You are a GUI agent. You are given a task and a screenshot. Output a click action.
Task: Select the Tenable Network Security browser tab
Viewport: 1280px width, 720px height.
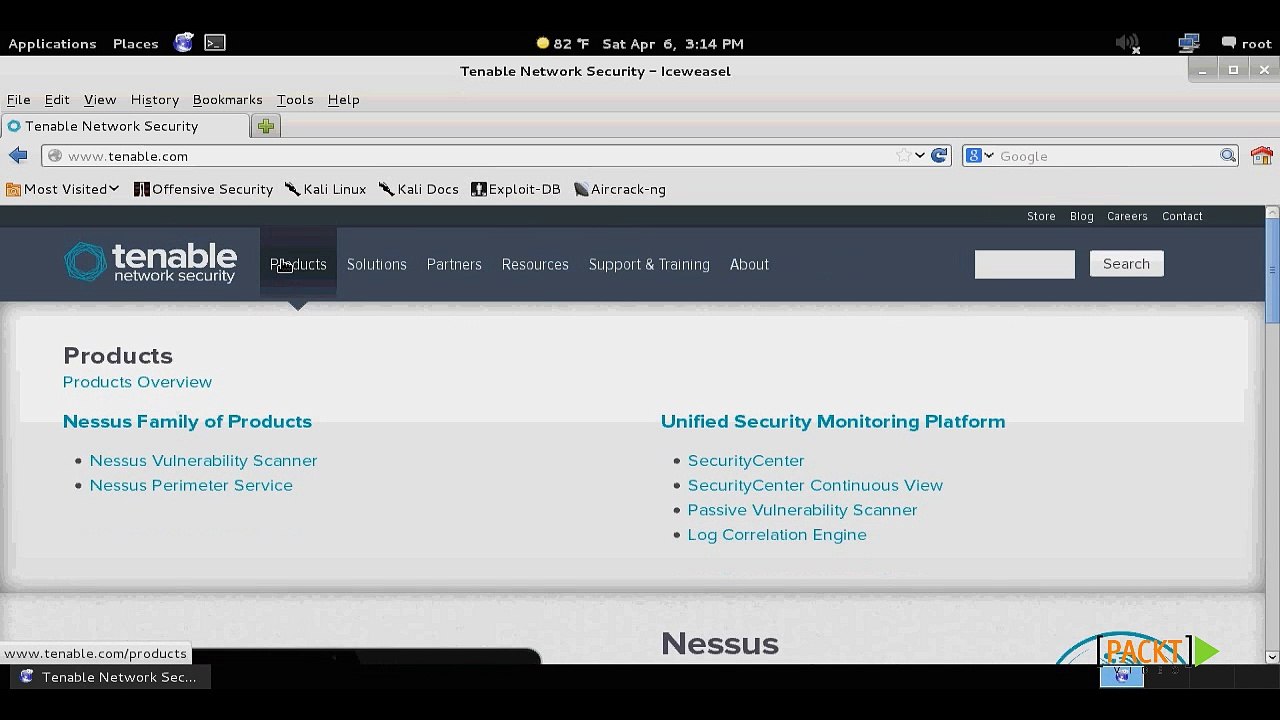pyautogui.click(x=125, y=126)
